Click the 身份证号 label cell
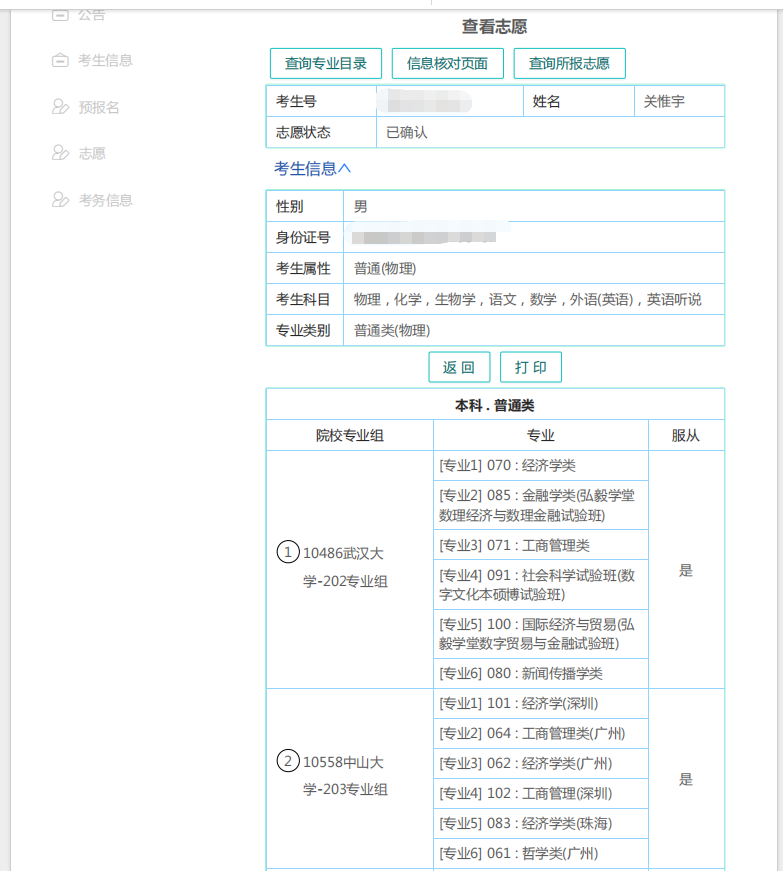Screen dimensions: 783x871 pos(305,237)
